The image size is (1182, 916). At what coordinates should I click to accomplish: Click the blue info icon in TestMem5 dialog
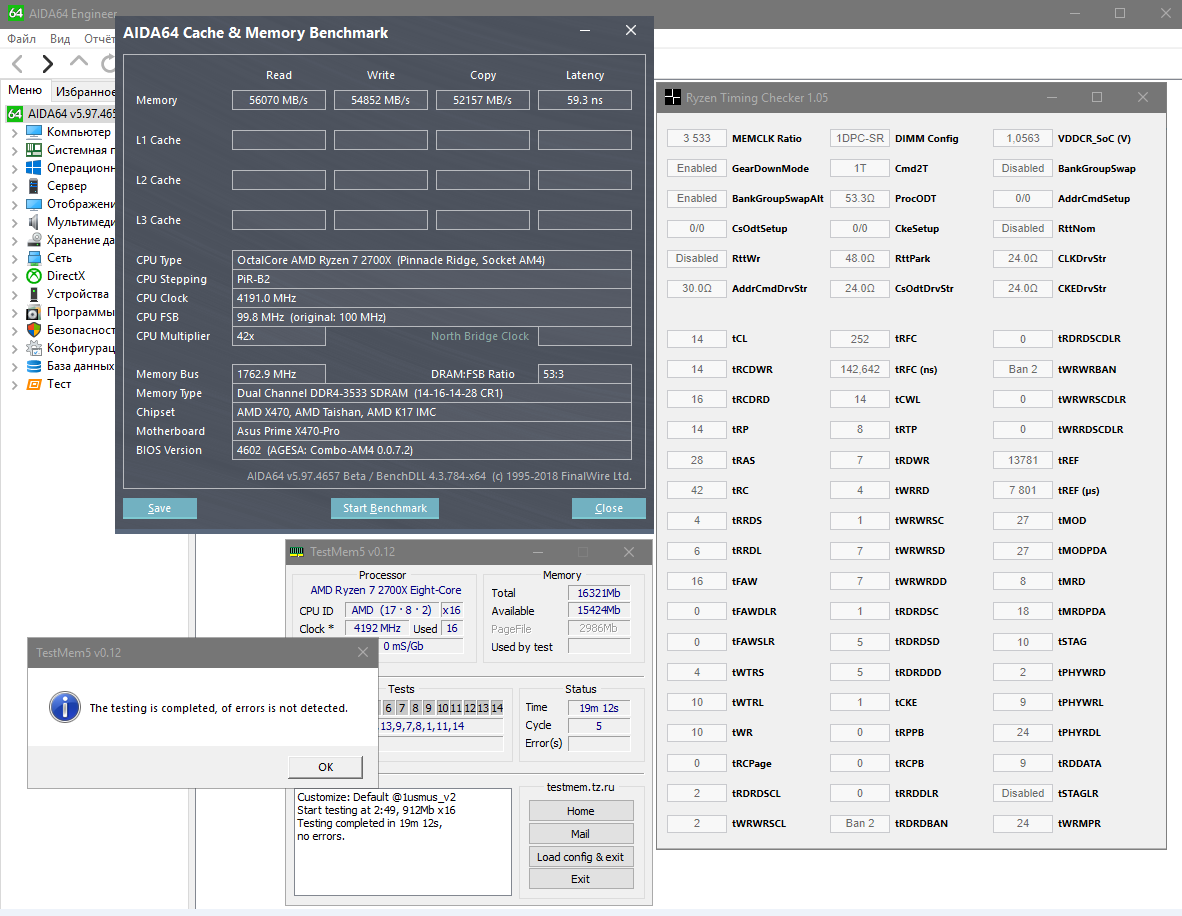point(65,707)
